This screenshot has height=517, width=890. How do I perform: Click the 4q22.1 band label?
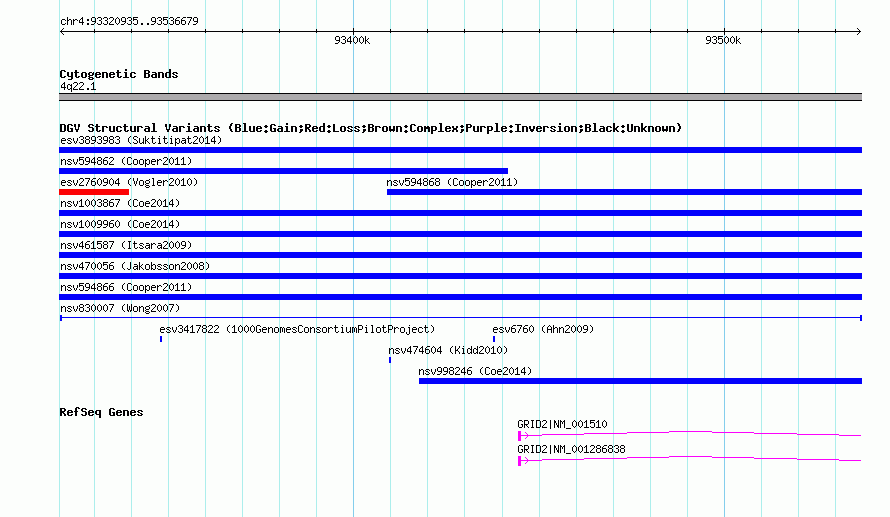(x=78, y=86)
